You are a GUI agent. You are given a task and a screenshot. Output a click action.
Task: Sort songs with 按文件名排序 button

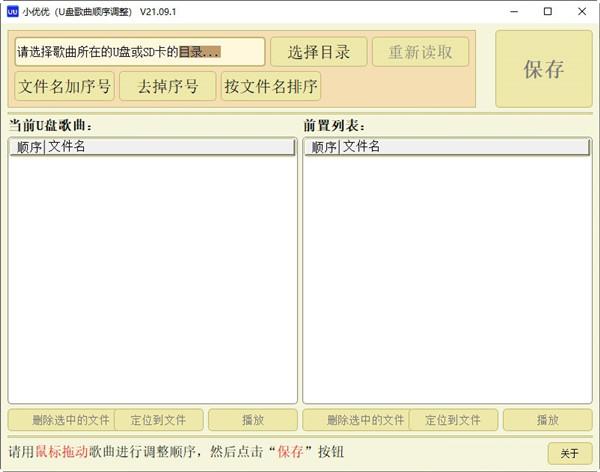click(271, 86)
